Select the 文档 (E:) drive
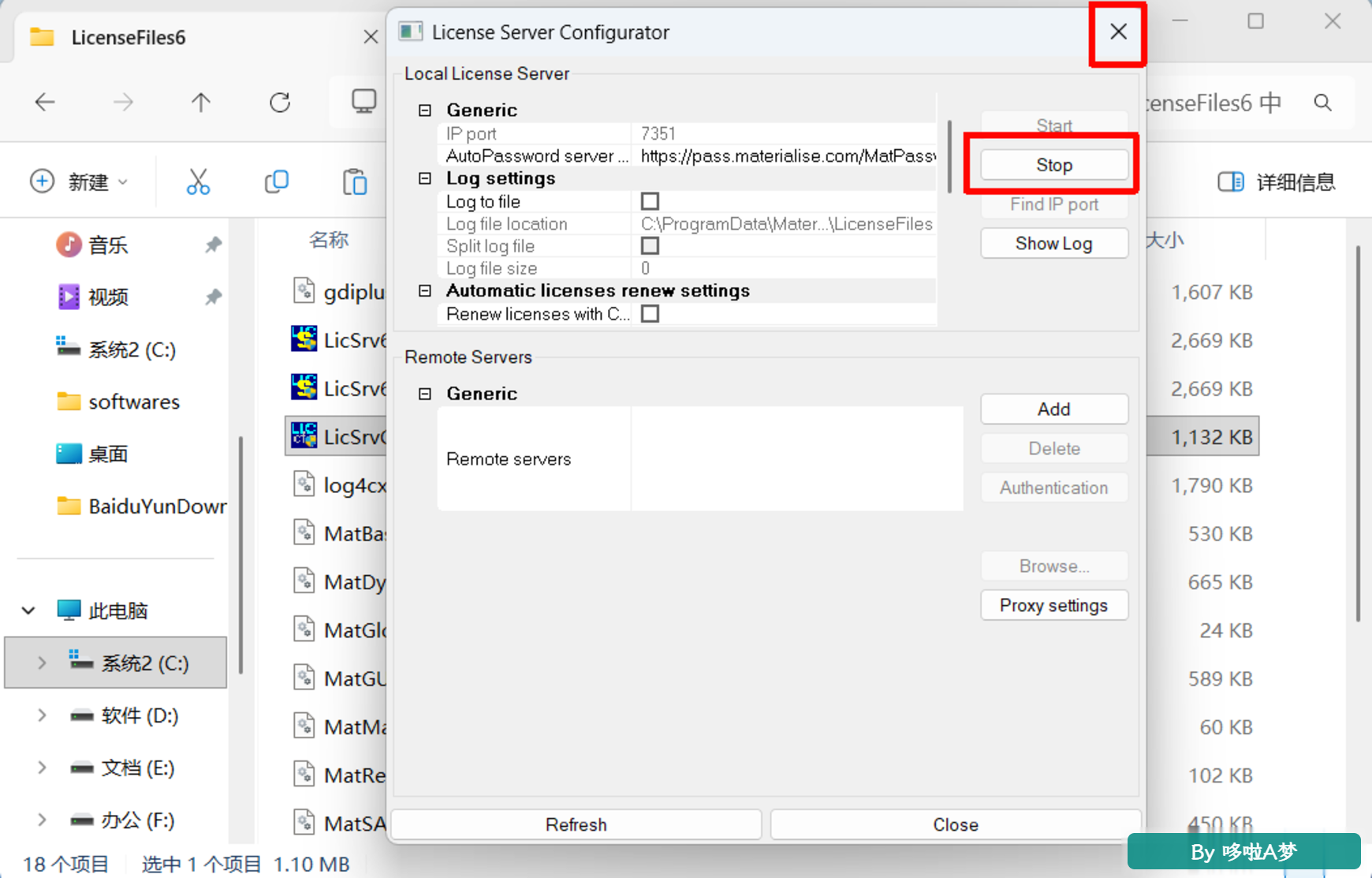 [122, 768]
